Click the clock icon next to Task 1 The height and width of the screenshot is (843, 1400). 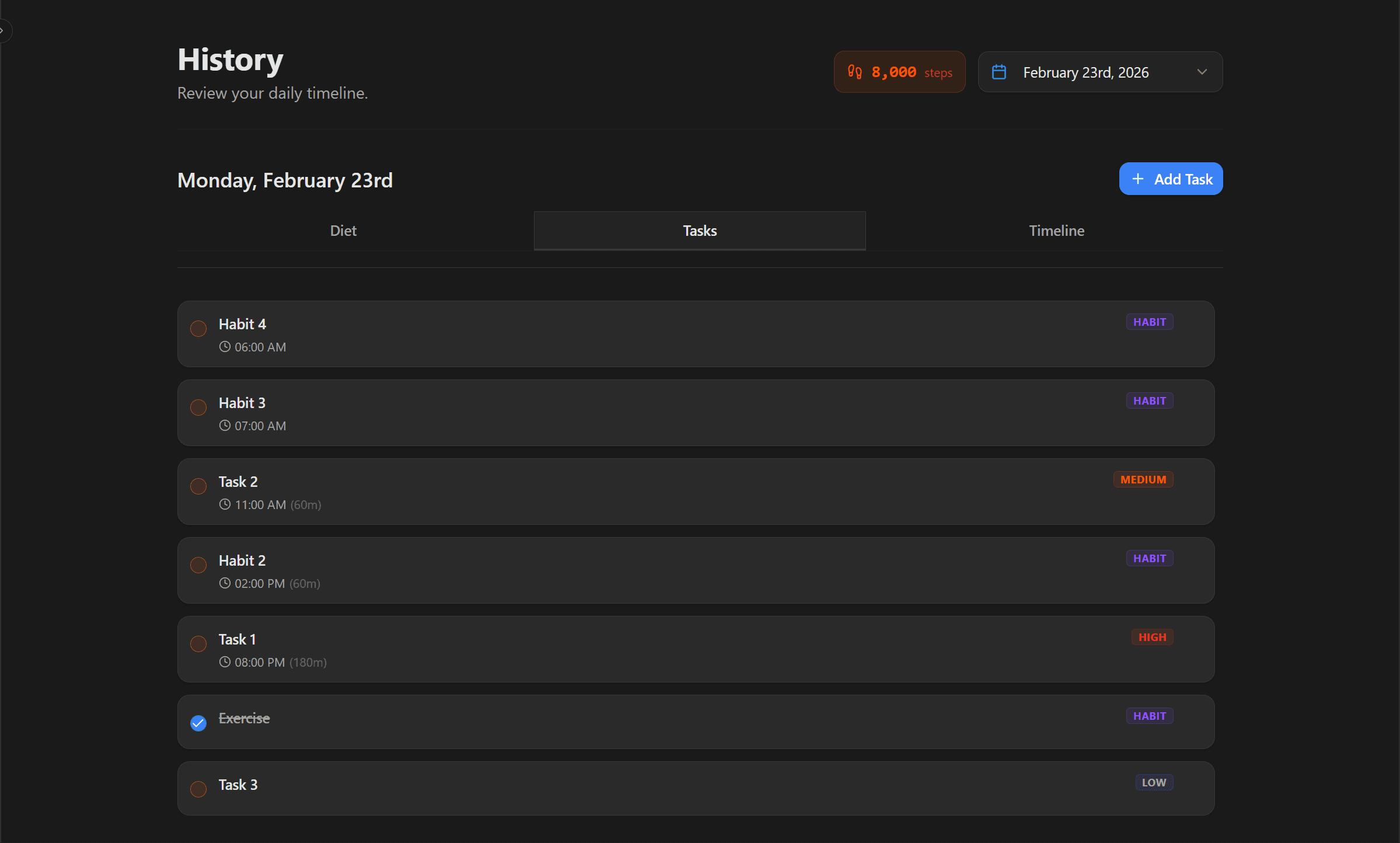[225, 662]
